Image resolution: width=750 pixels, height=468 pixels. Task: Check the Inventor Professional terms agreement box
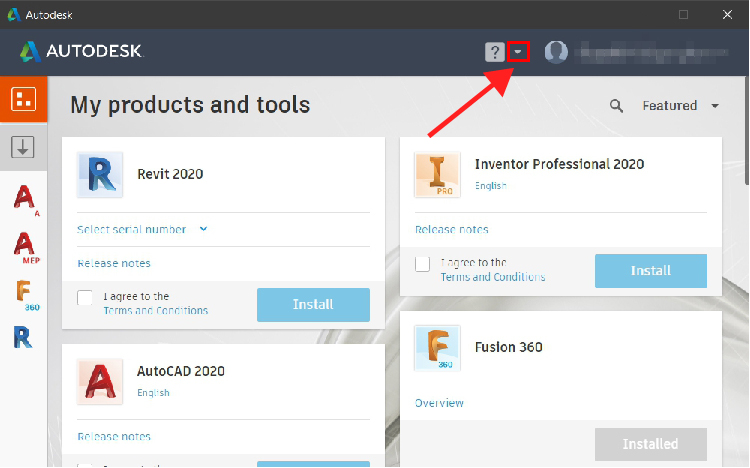(x=423, y=264)
